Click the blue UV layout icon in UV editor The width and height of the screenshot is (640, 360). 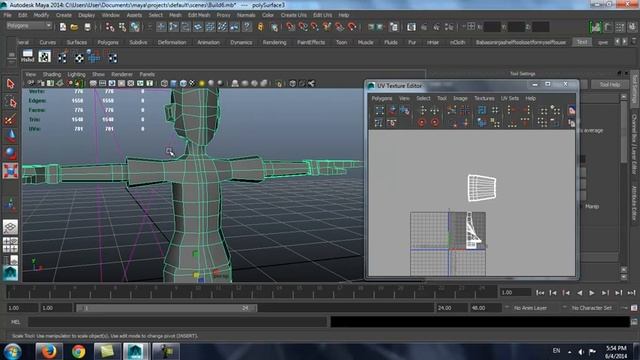point(482,110)
